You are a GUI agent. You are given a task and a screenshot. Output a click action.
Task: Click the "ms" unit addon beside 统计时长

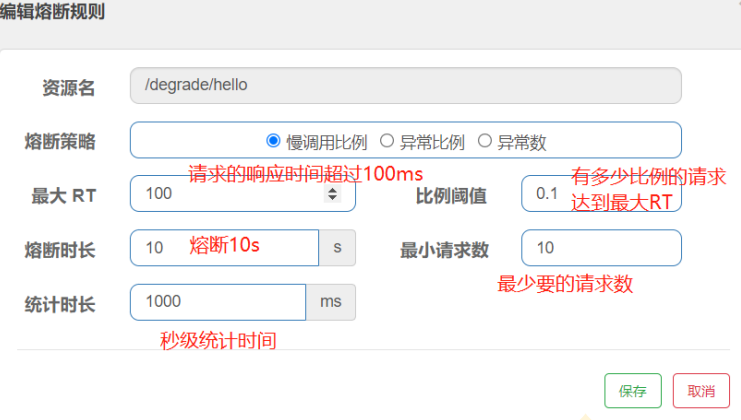330,302
